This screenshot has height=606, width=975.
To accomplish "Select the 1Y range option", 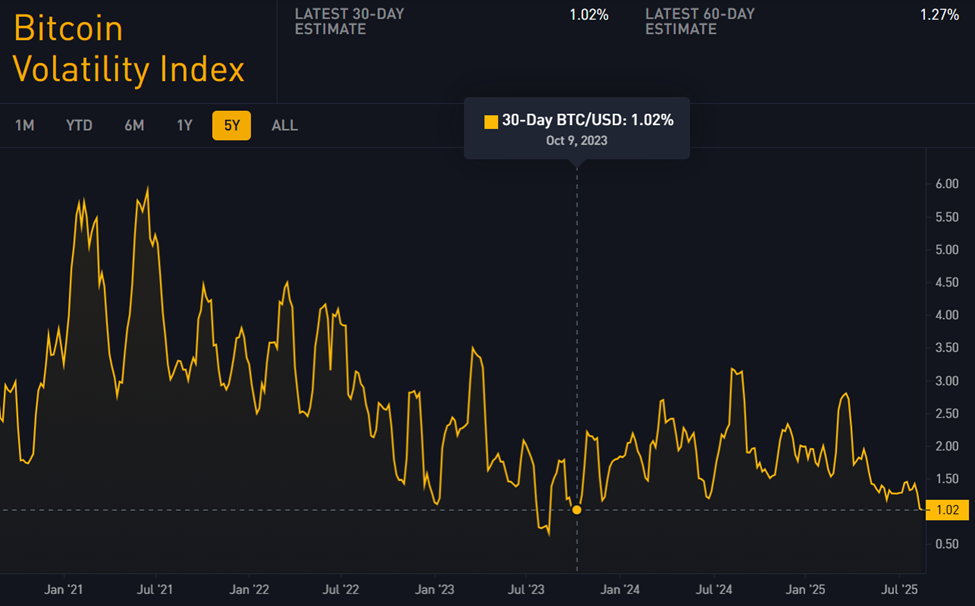I will [184, 125].
